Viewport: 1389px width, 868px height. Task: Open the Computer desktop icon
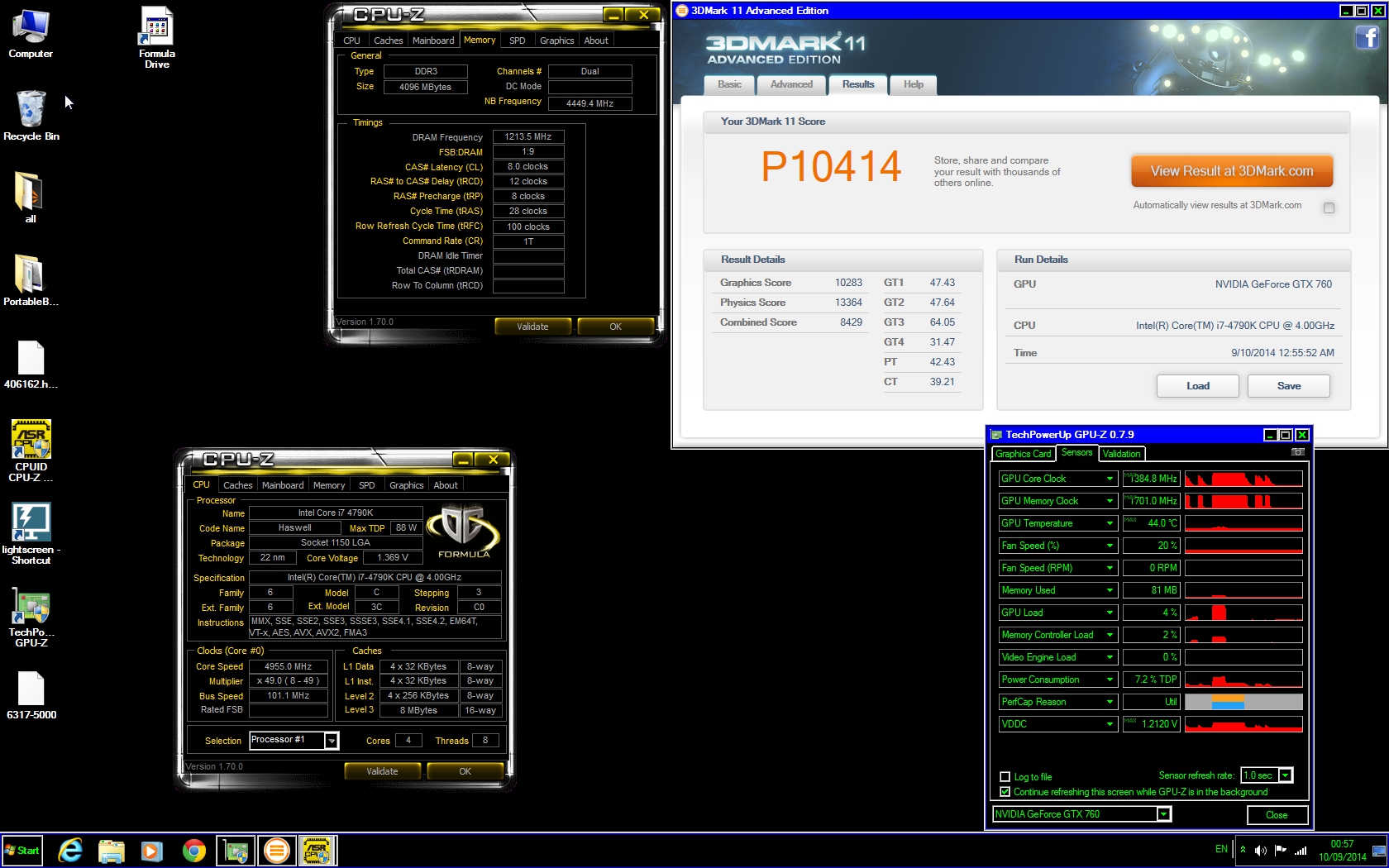[31, 33]
